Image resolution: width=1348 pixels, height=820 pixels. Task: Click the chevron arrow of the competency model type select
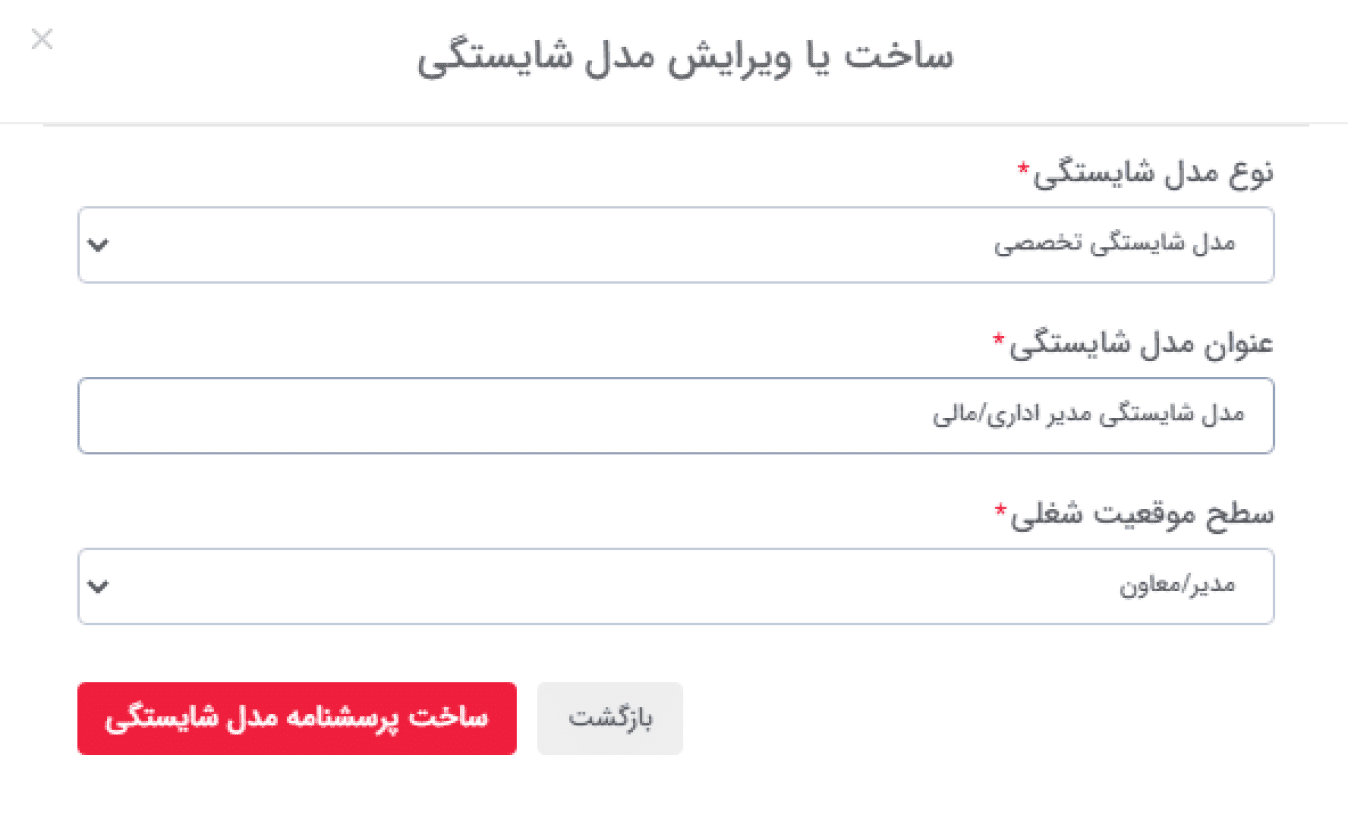point(97,245)
